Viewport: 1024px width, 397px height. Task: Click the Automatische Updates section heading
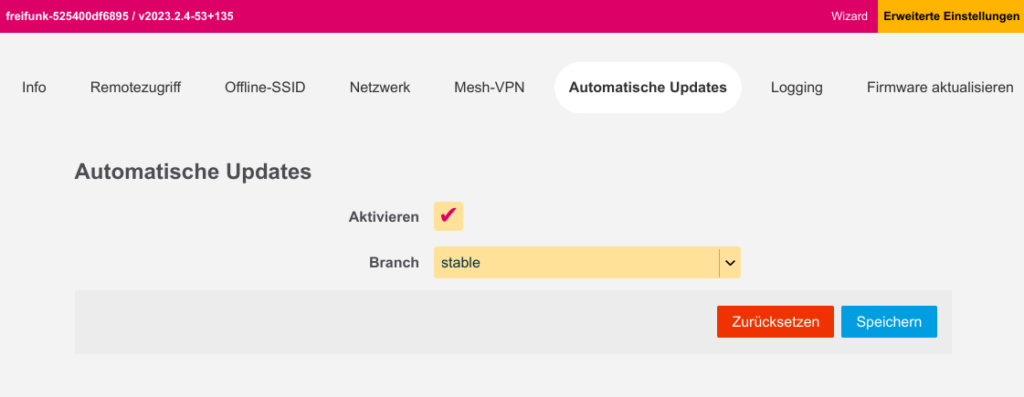click(193, 172)
